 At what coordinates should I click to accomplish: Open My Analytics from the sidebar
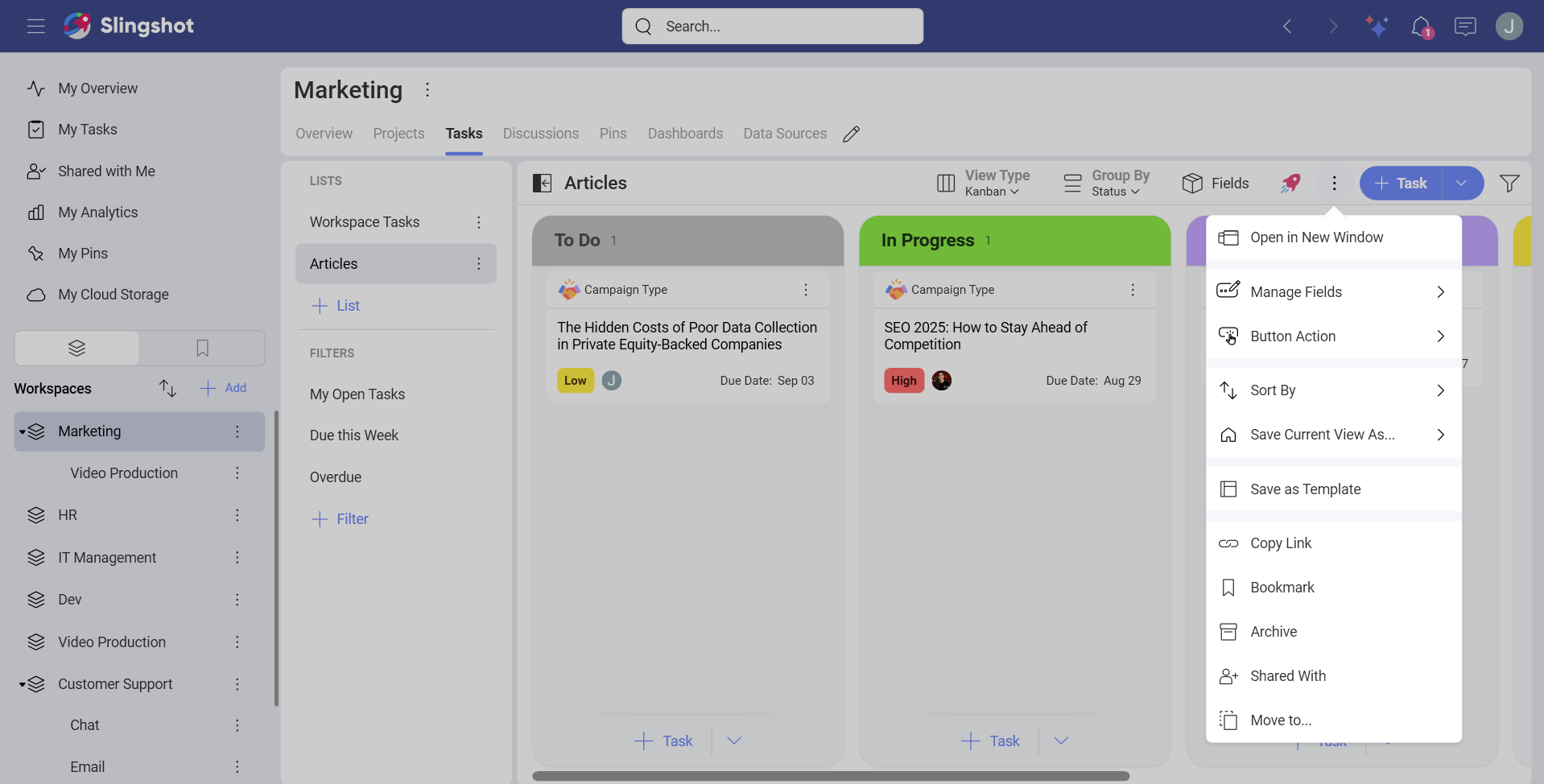(x=97, y=212)
